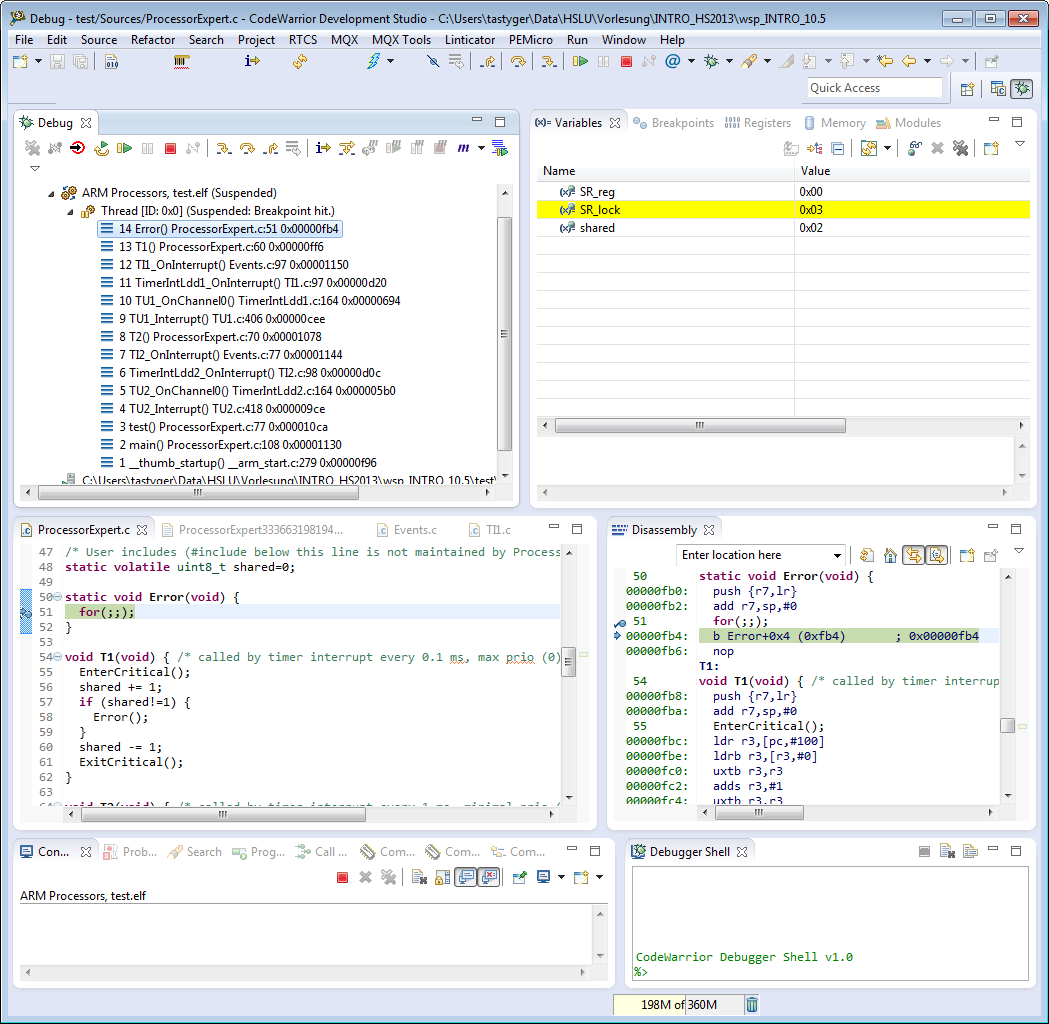Viewport: 1049px width, 1024px height.
Task: Click the Quick Access search field
Action: point(874,88)
